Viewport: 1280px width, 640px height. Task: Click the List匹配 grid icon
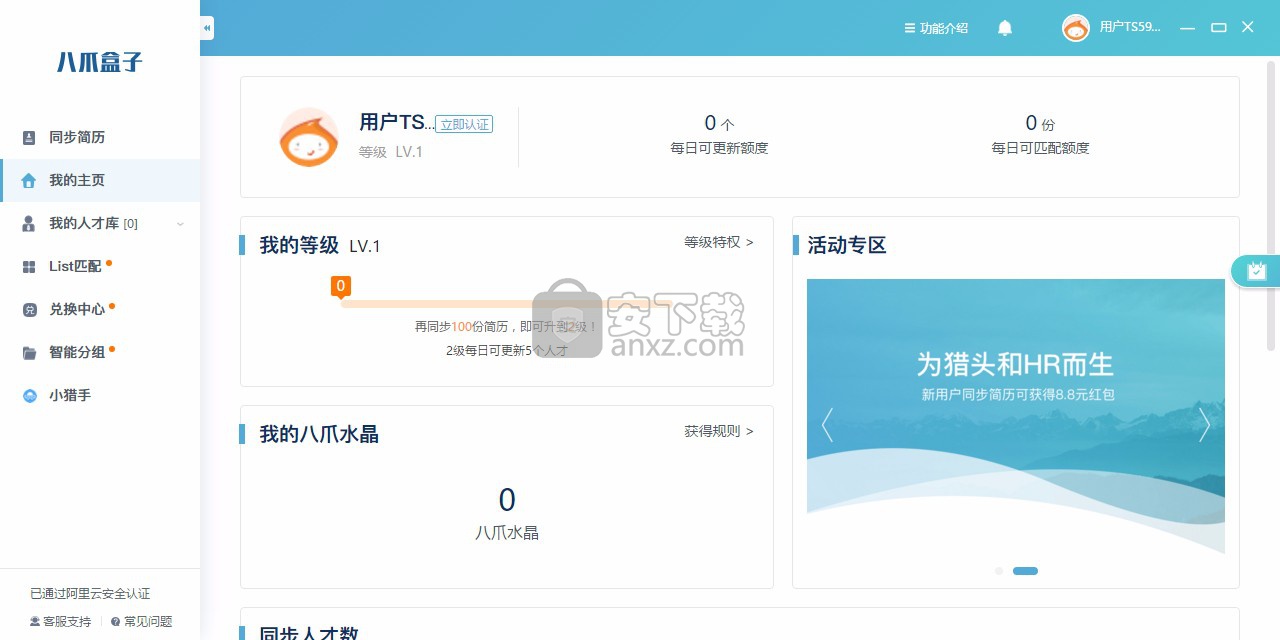coord(29,266)
